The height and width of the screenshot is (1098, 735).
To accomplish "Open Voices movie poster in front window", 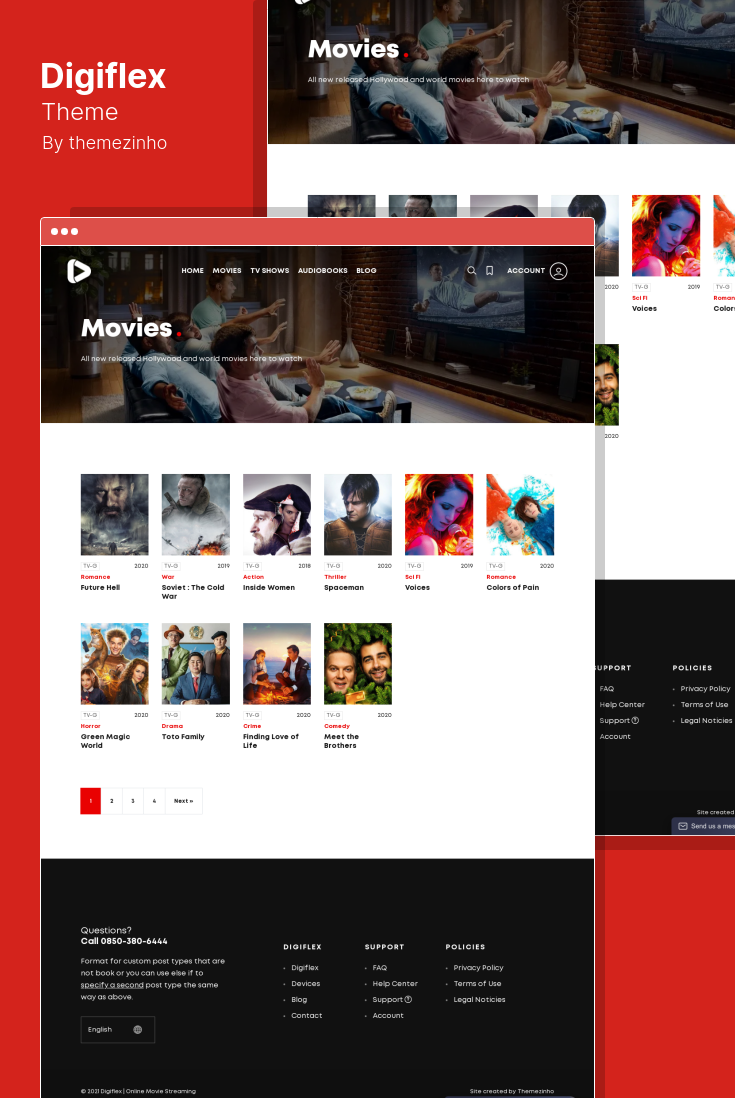I will [439, 515].
